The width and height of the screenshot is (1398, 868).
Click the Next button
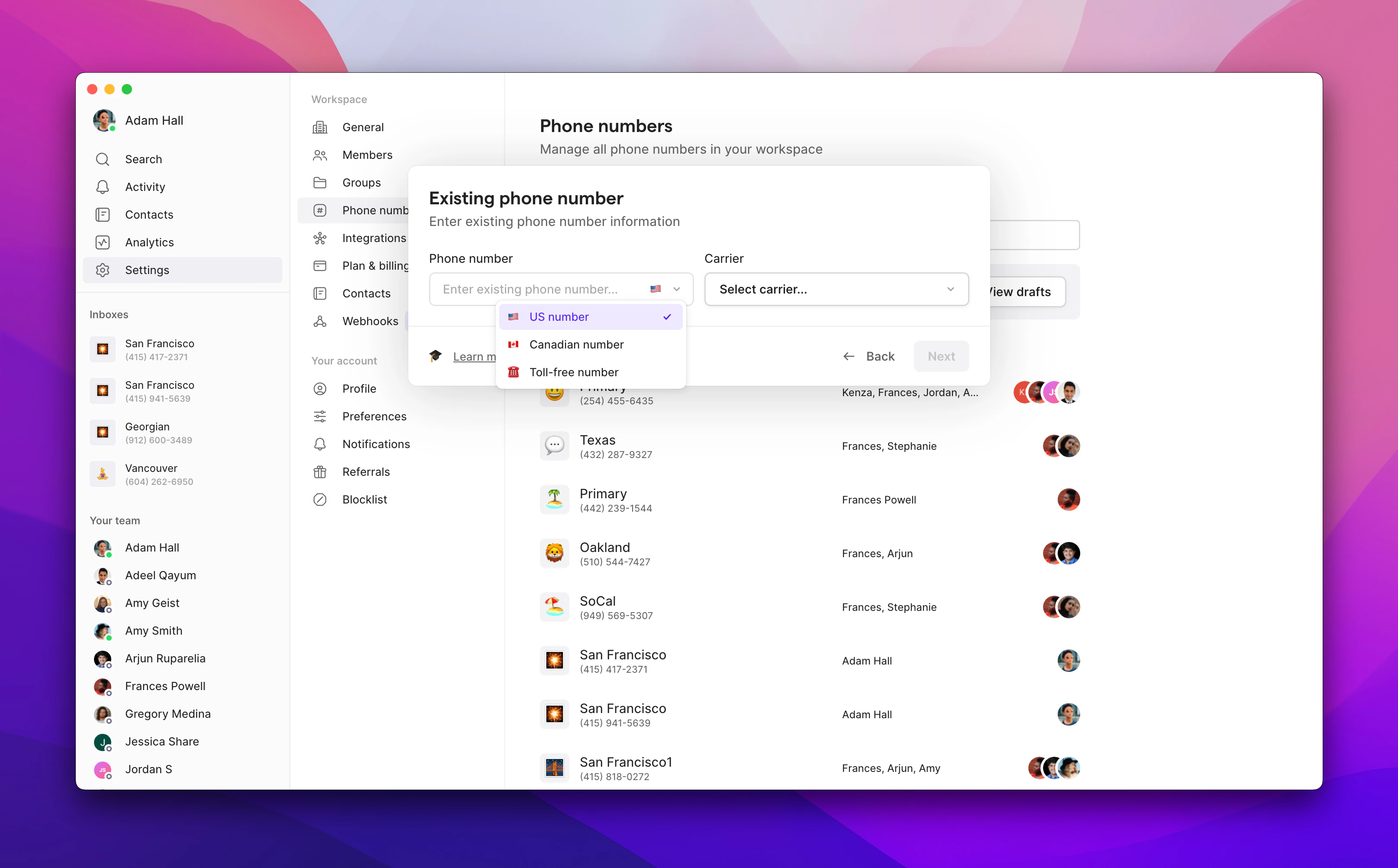941,356
